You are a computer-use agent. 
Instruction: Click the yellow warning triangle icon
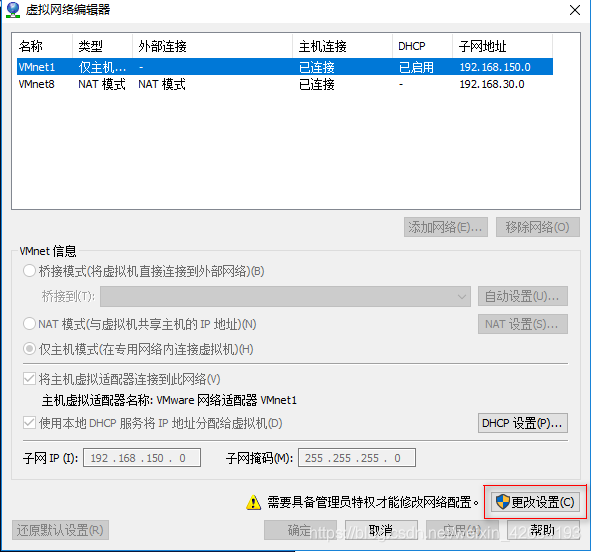[253, 502]
